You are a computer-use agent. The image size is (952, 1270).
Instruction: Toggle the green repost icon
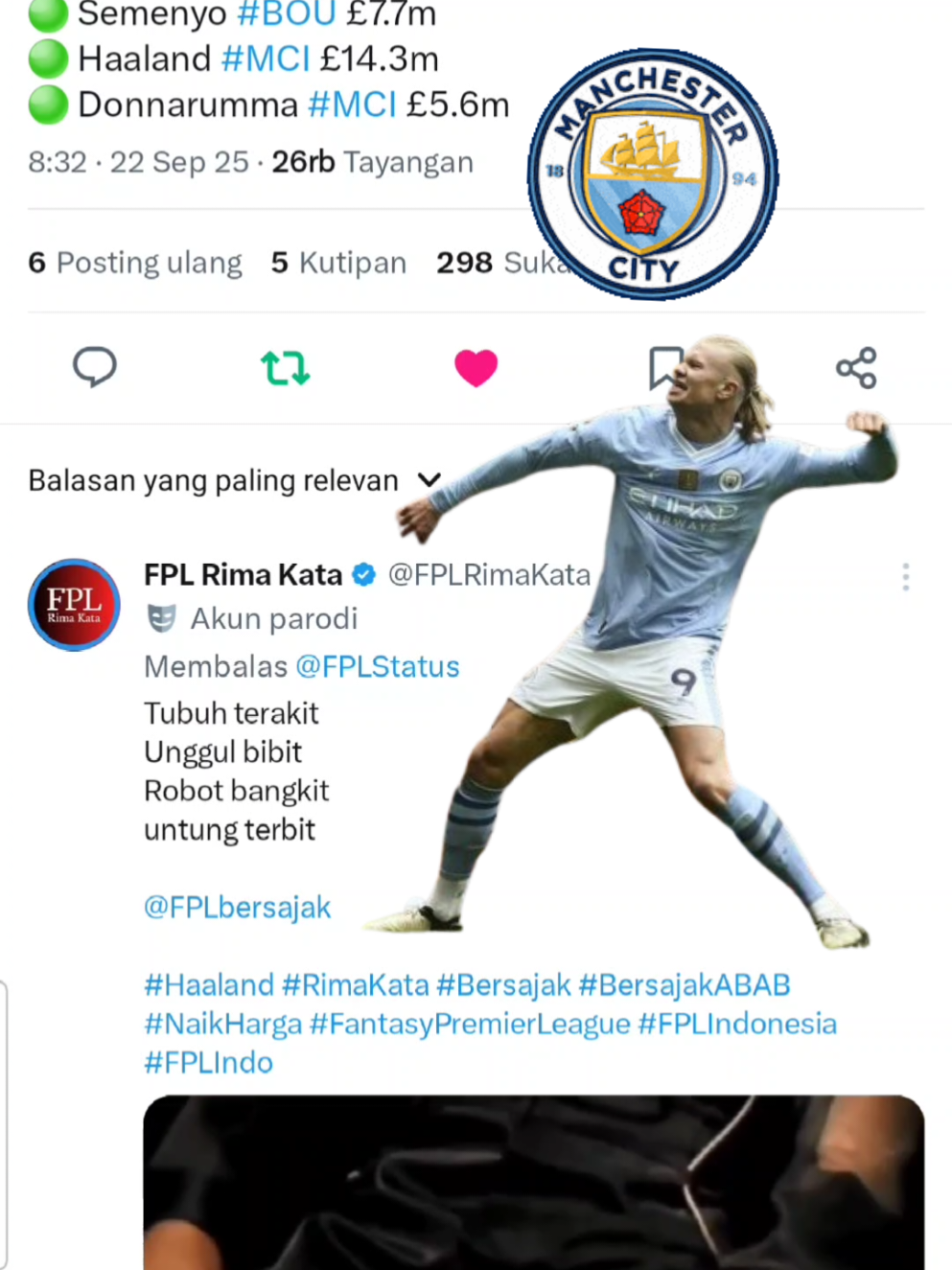click(x=285, y=367)
